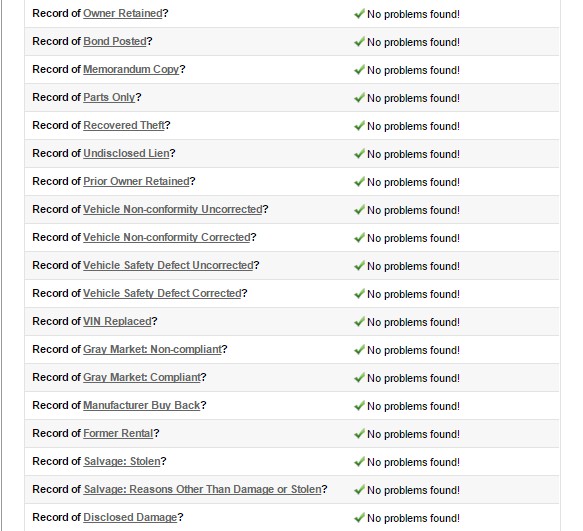Click green checkmark in VIN Replaced row

pyautogui.click(x=359, y=322)
